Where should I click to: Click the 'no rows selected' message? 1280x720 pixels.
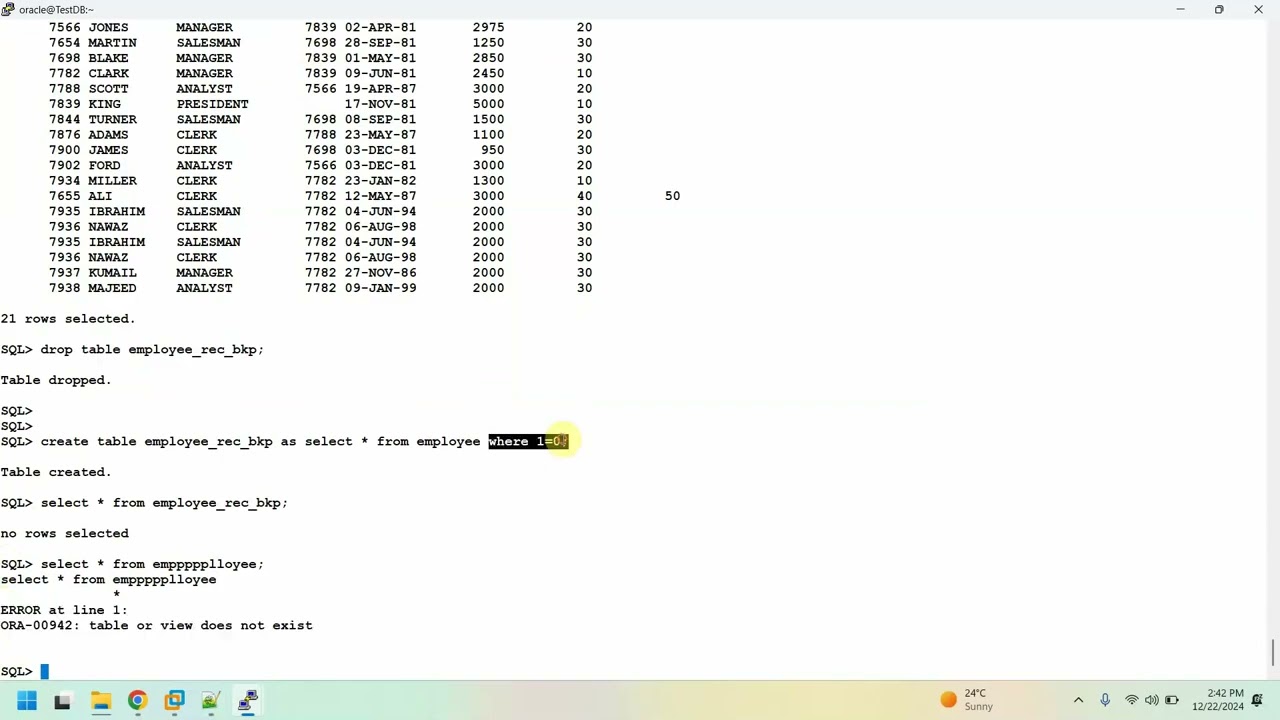(x=64, y=533)
